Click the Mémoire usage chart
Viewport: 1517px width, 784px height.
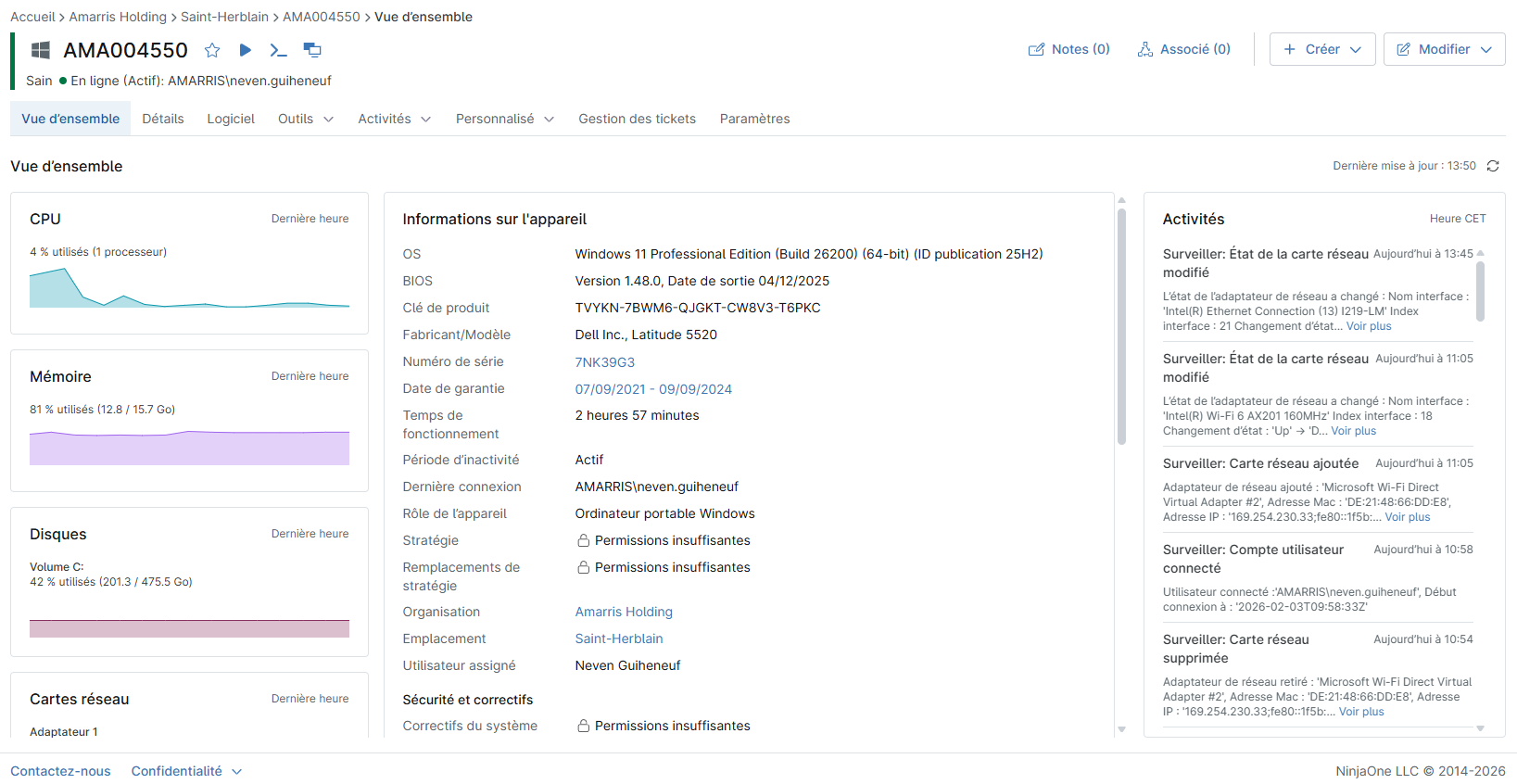coord(189,448)
